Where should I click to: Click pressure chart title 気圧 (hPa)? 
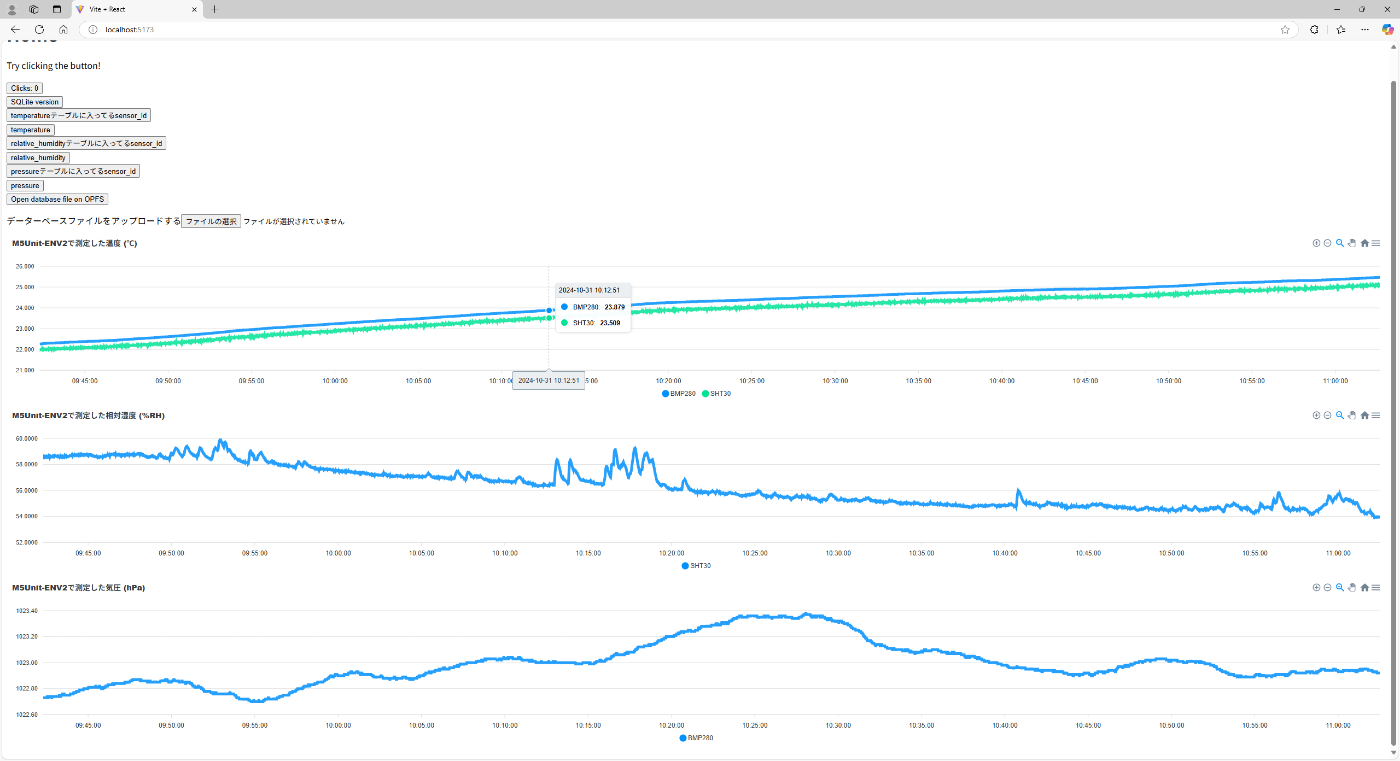[x=78, y=587]
